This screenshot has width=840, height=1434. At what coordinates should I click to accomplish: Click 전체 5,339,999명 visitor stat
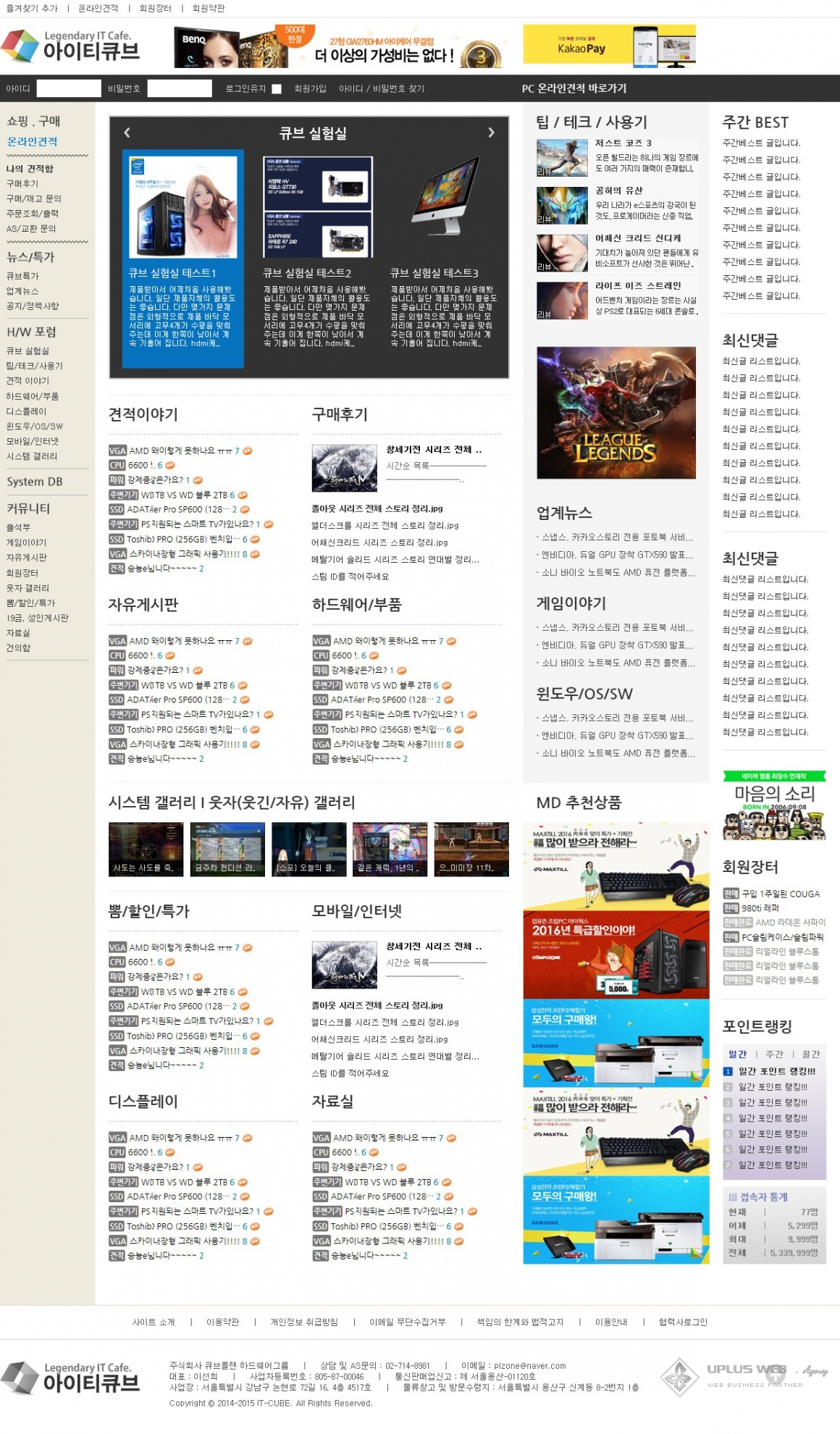coord(773,1252)
